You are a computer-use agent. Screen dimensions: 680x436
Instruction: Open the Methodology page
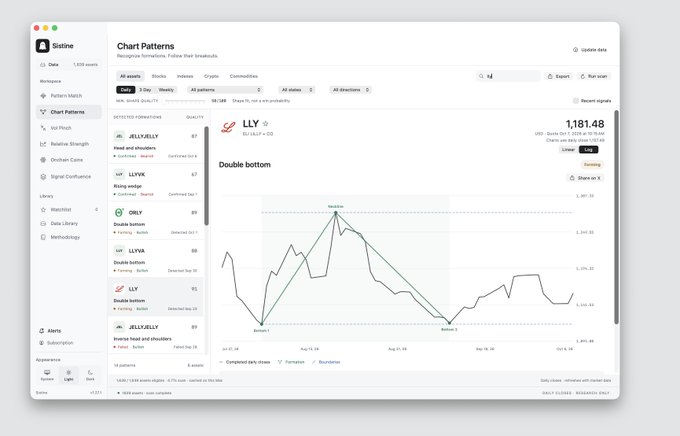[x=69, y=237]
